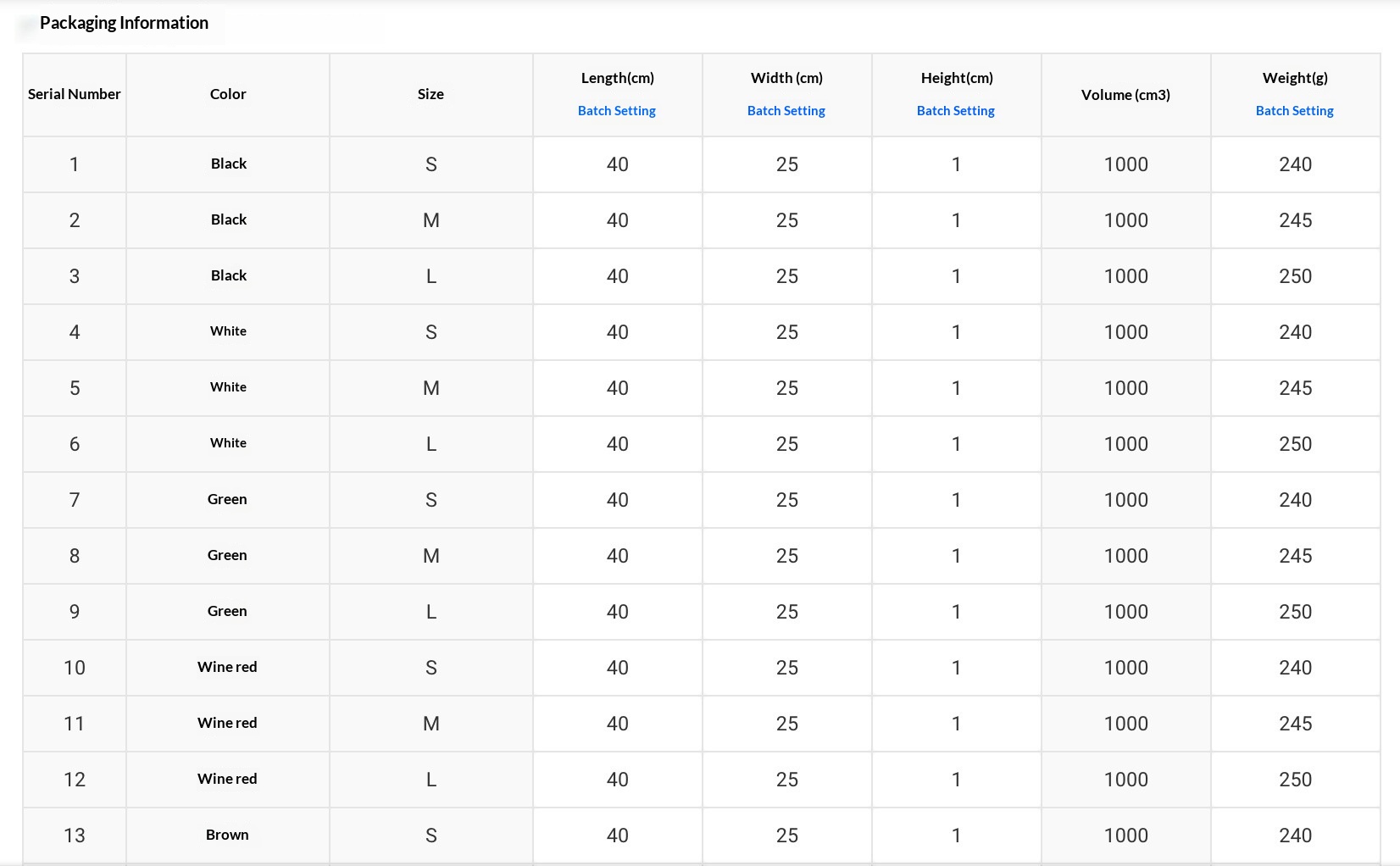Image resolution: width=1400 pixels, height=866 pixels.
Task: Click the Serial Number column header
Action: tap(75, 94)
